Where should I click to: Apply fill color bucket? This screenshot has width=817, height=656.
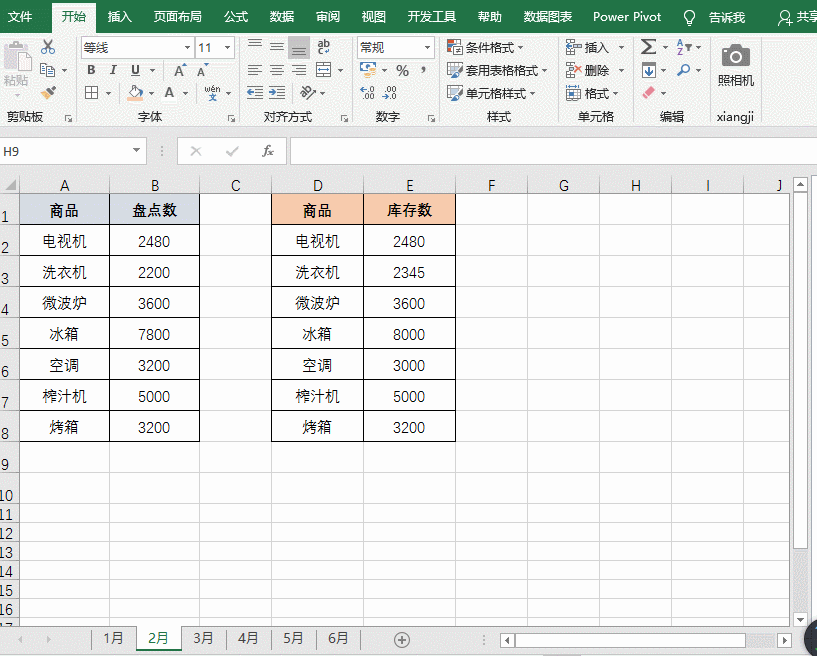[135, 93]
